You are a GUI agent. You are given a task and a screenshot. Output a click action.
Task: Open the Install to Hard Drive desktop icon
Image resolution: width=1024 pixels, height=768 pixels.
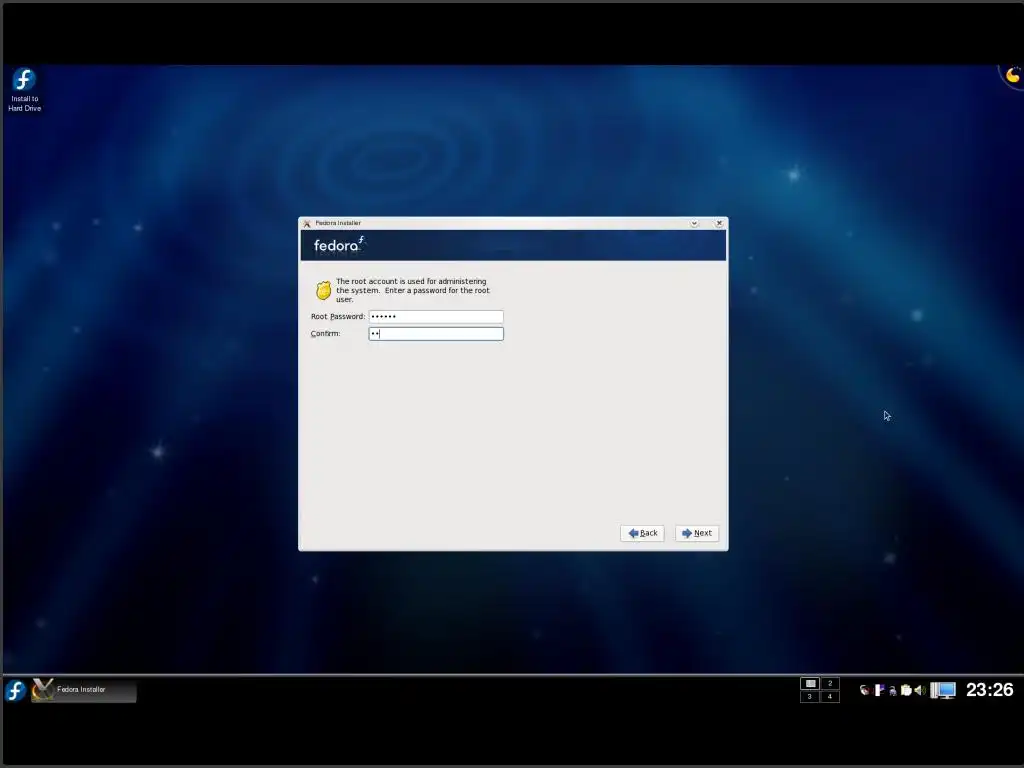[x=24, y=90]
